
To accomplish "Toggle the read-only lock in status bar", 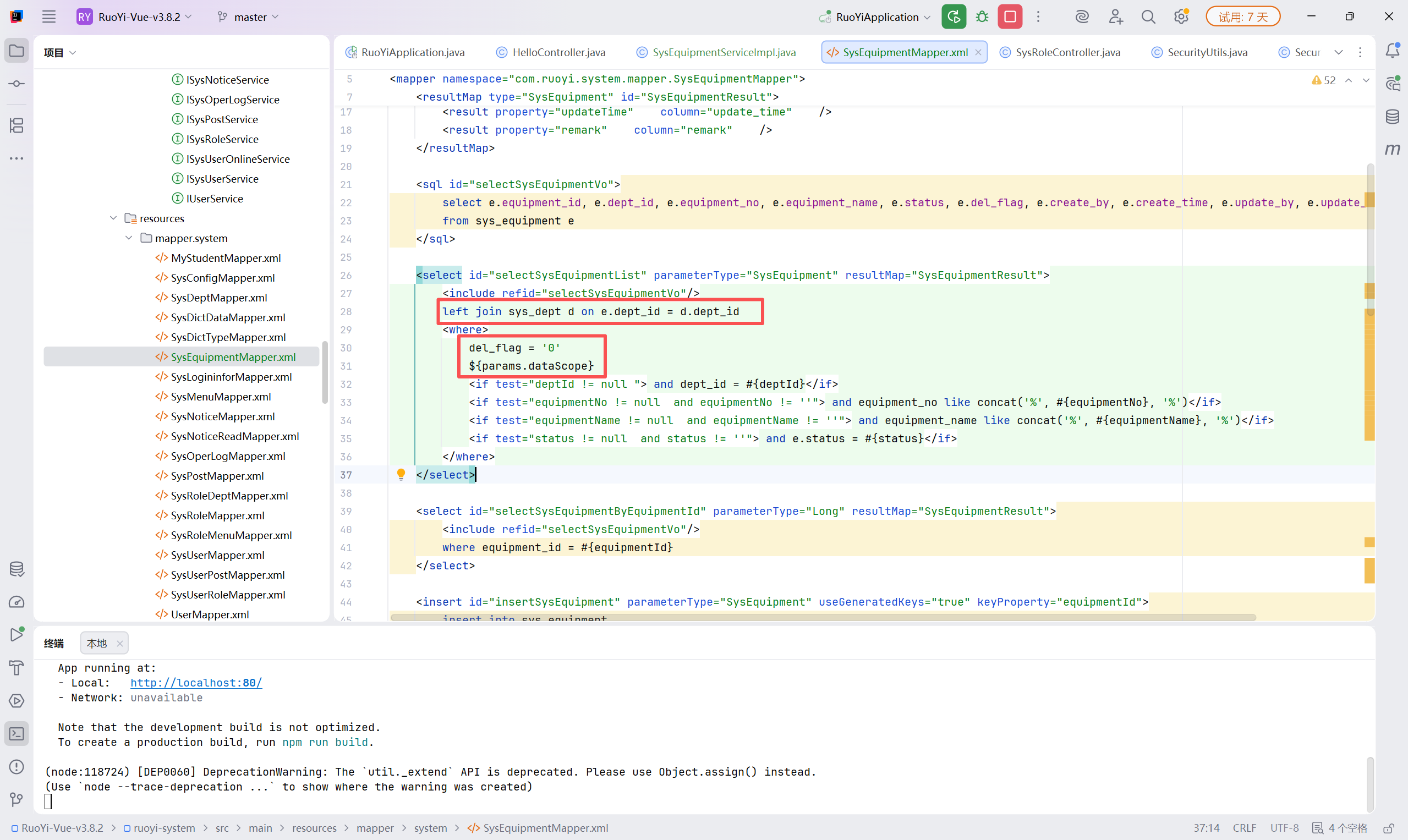I will pos(1389,828).
